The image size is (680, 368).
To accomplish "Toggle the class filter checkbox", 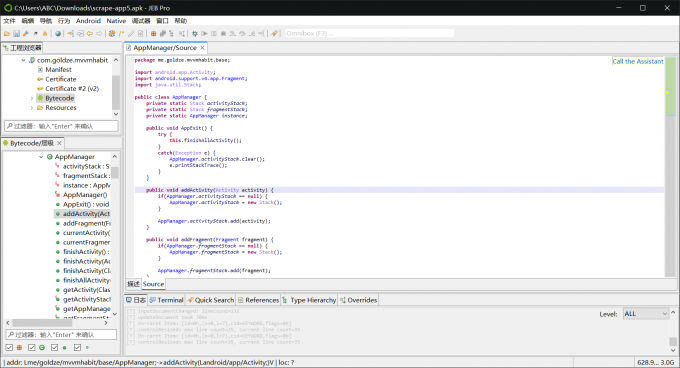I will pyautogui.click(x=32, y=348).
